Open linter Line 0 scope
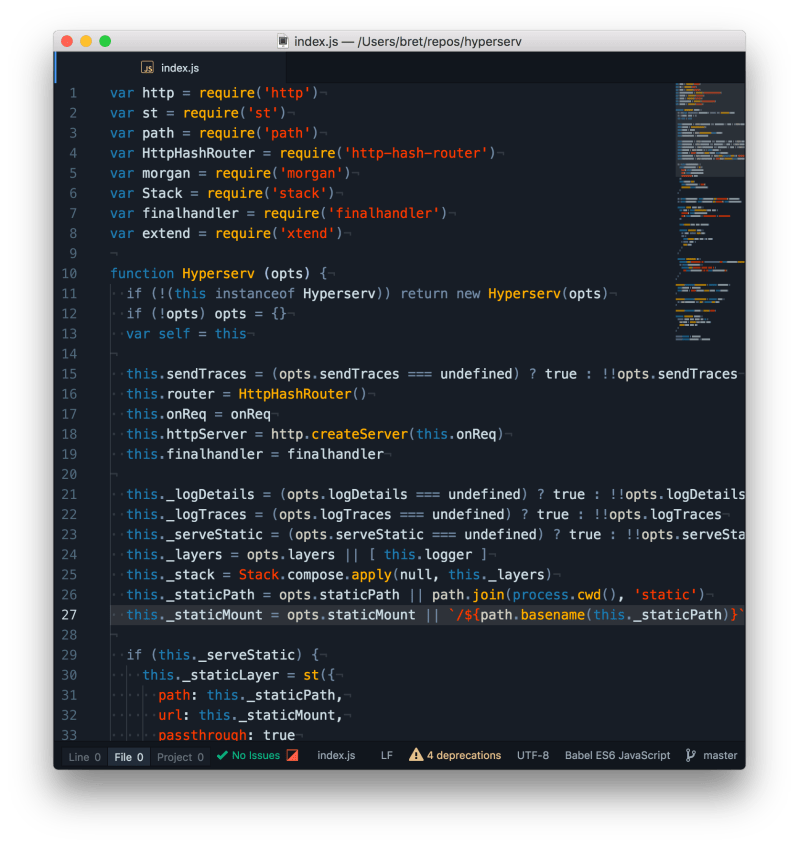This screenshot has width=799, height=846. 85,757
